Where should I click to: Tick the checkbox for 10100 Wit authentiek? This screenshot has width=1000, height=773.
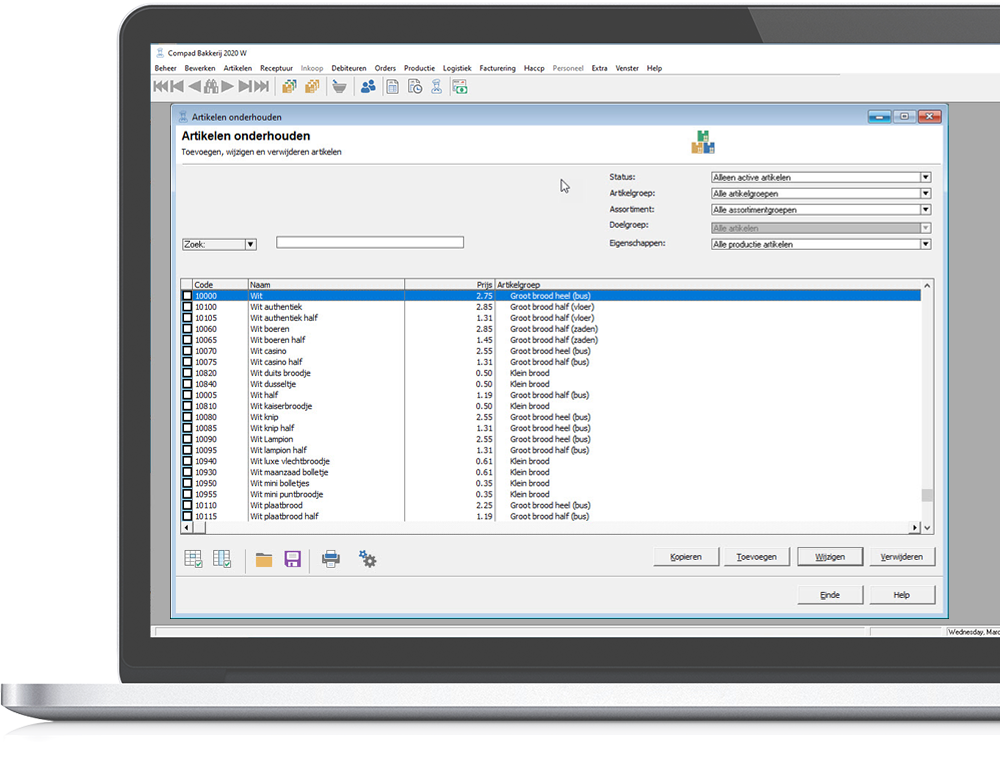tap(187, 307)
